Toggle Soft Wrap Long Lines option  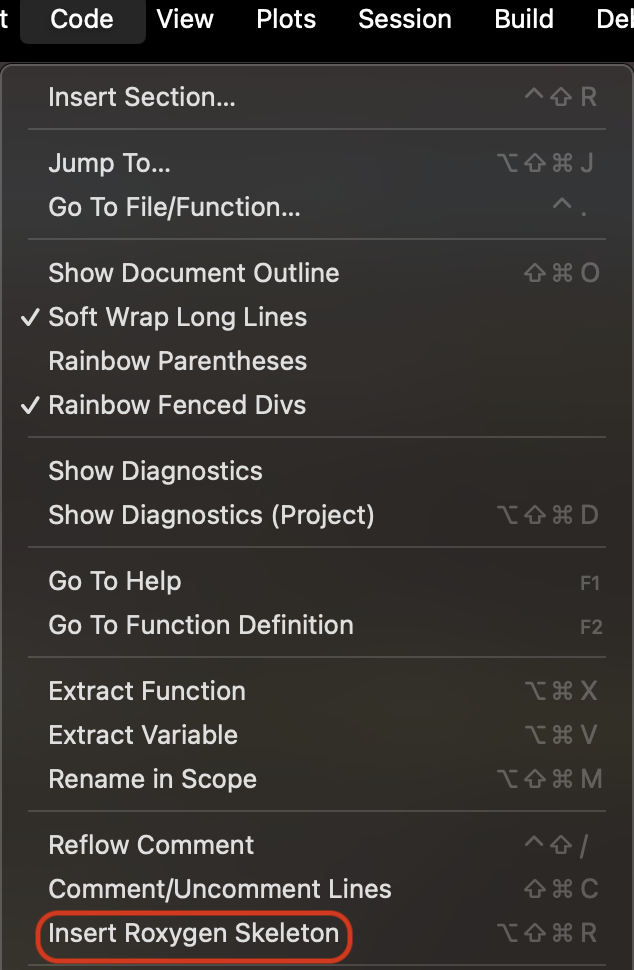point(317,317)
